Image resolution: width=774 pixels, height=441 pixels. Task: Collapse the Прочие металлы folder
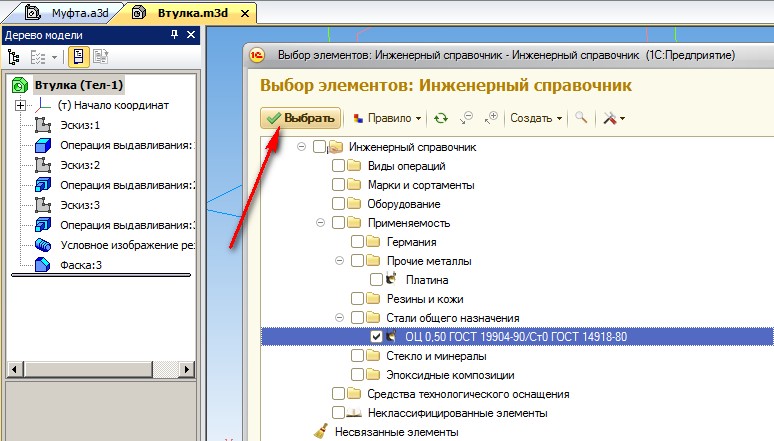(339, 261)
